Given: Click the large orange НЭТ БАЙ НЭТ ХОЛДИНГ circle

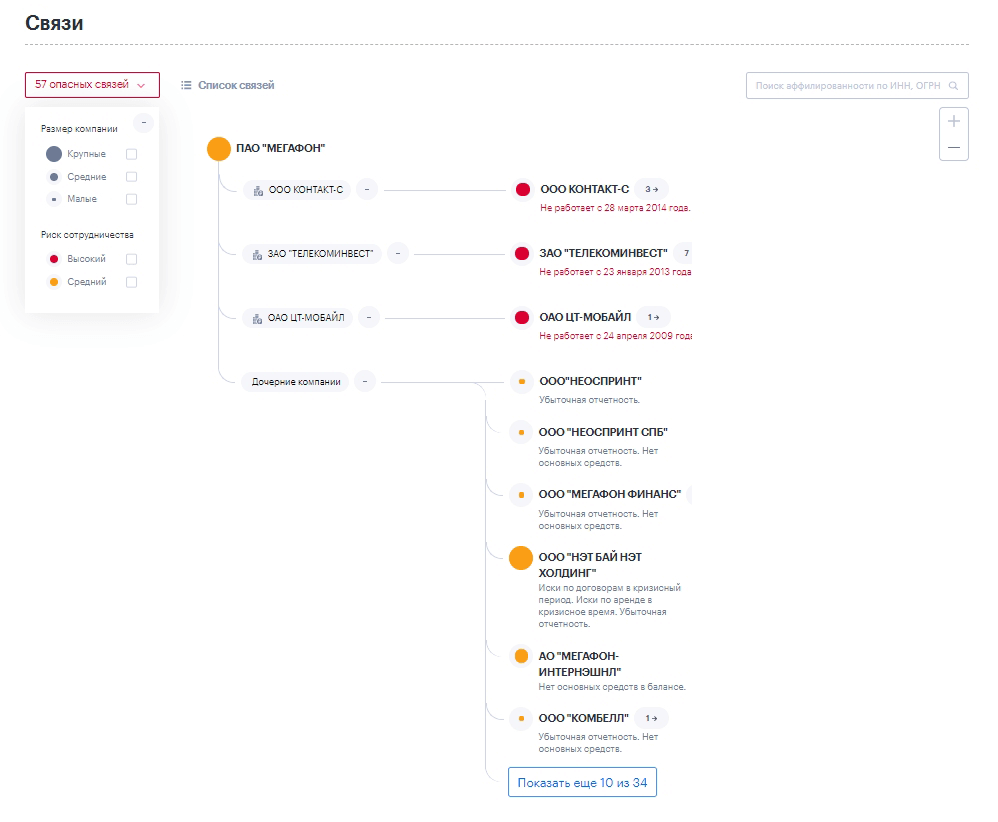Looking at the screenshot, I should 521,558.
